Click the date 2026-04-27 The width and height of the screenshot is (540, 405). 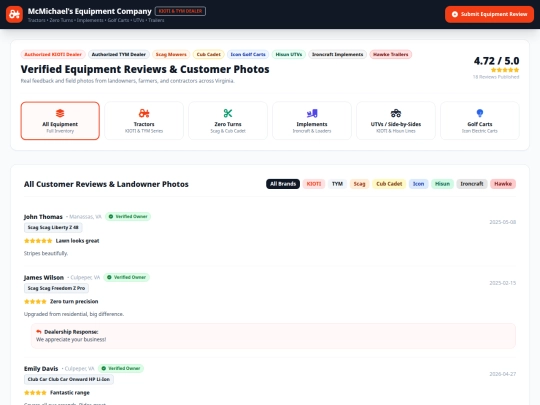pos(502,374)
